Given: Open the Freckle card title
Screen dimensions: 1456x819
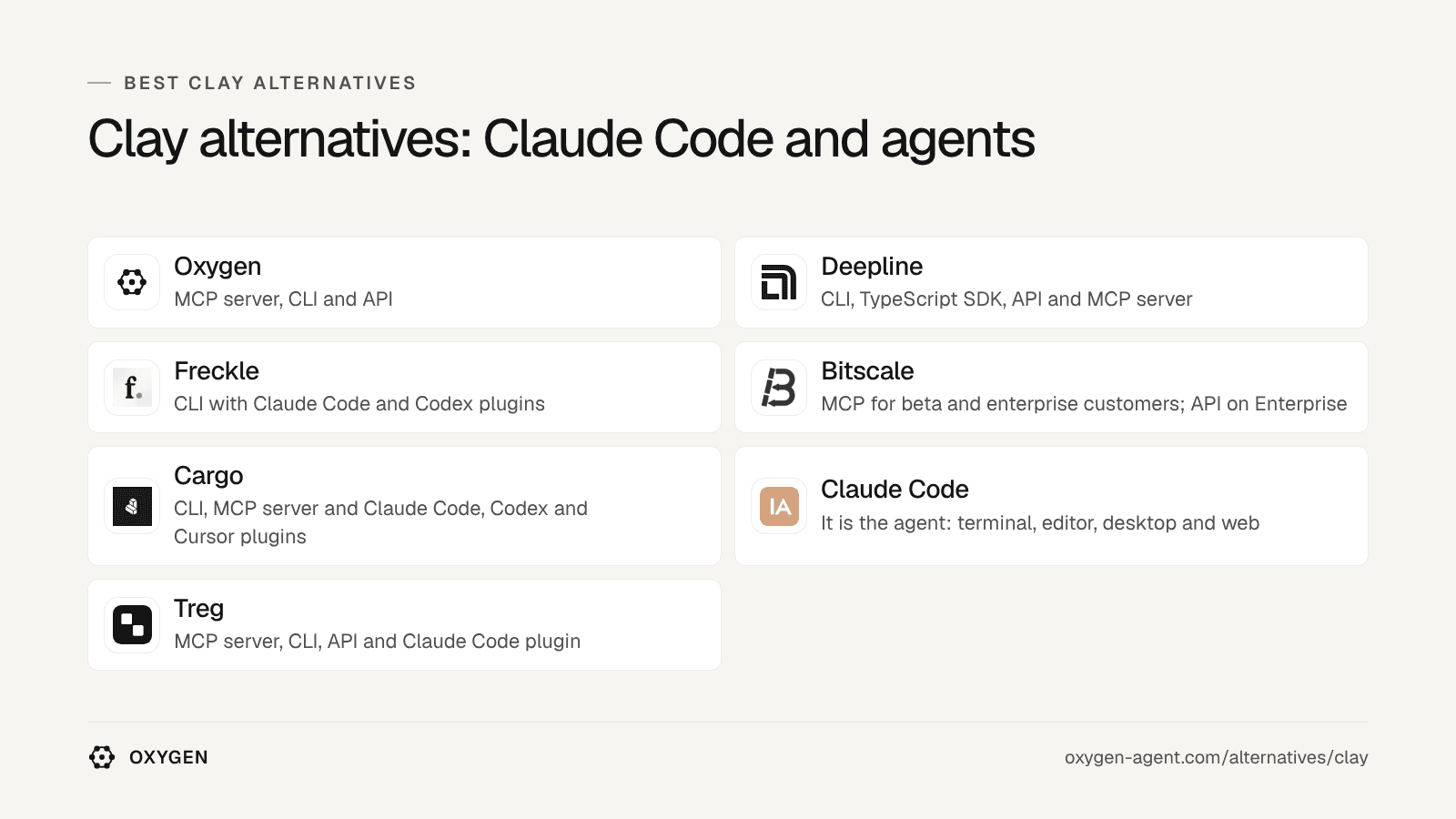Looking at the screenshot, I should click(217, 371).
